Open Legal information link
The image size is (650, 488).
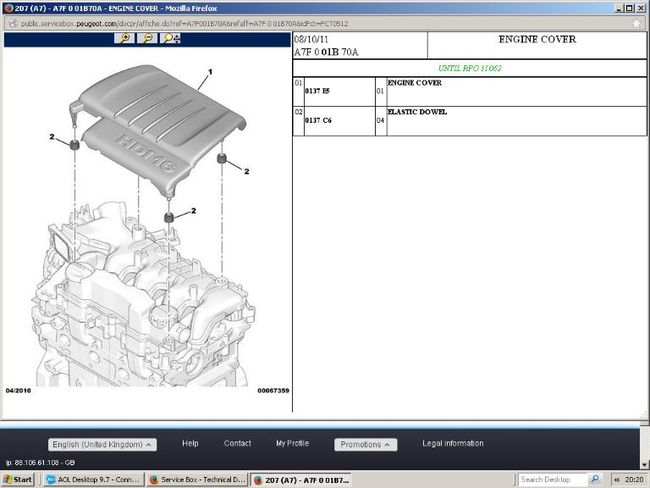453,443
